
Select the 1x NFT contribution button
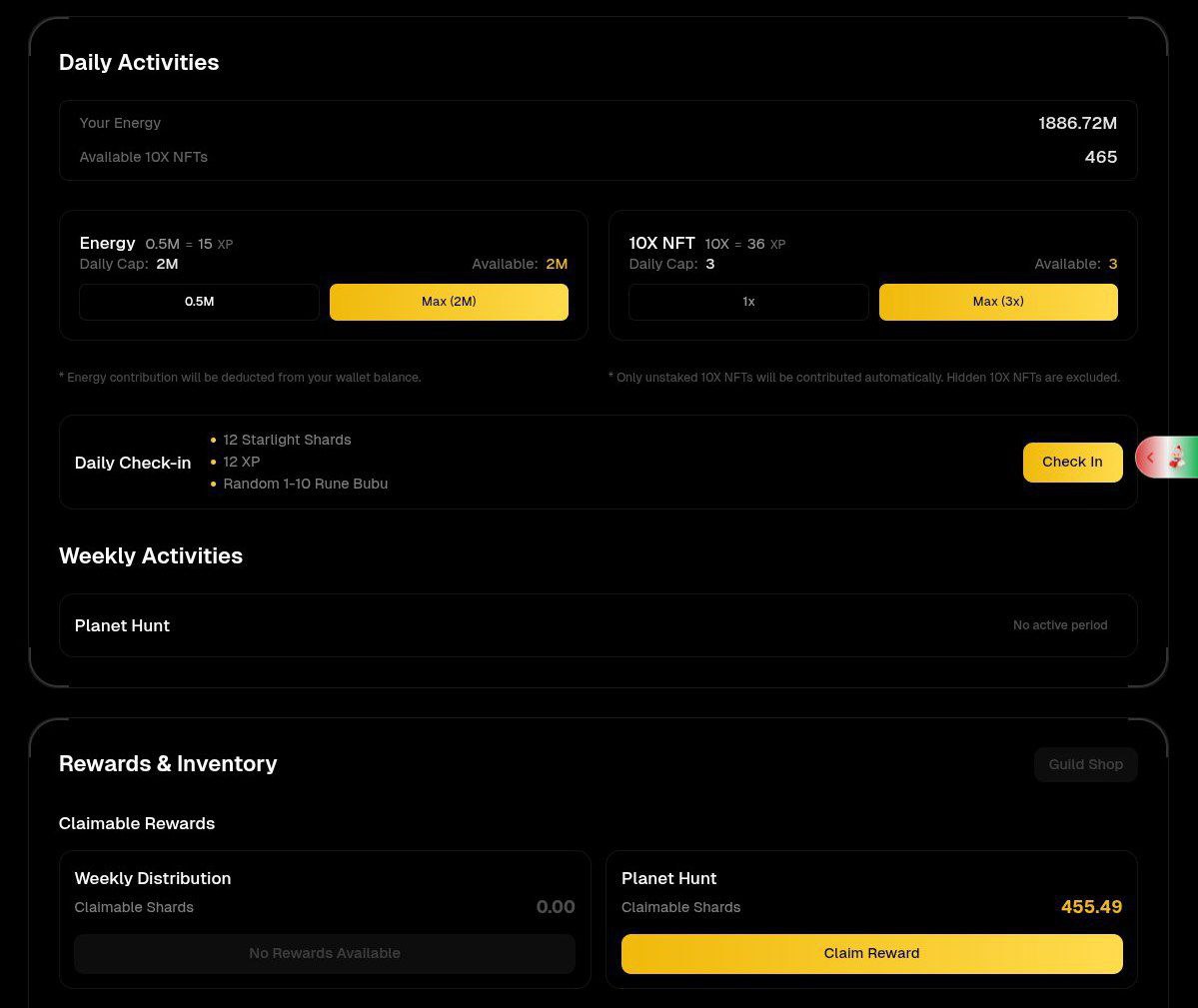click(748, 302)
